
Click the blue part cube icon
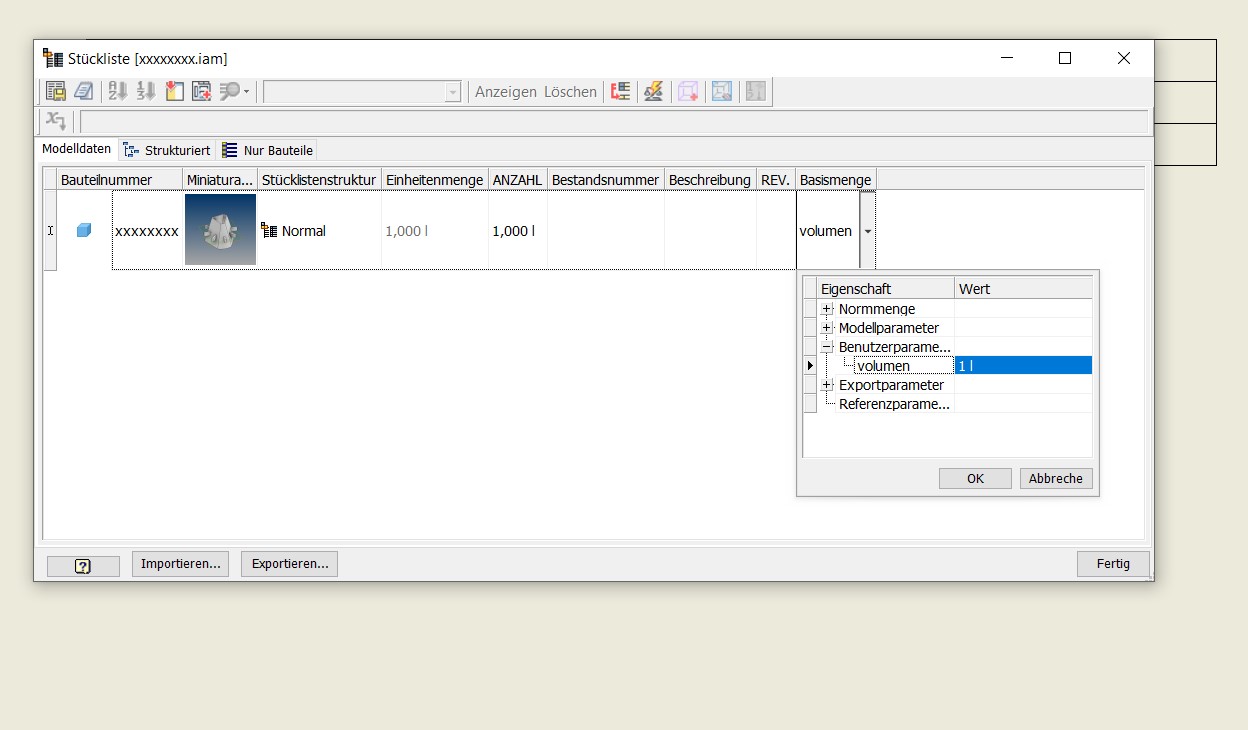(x=84, y=230)
